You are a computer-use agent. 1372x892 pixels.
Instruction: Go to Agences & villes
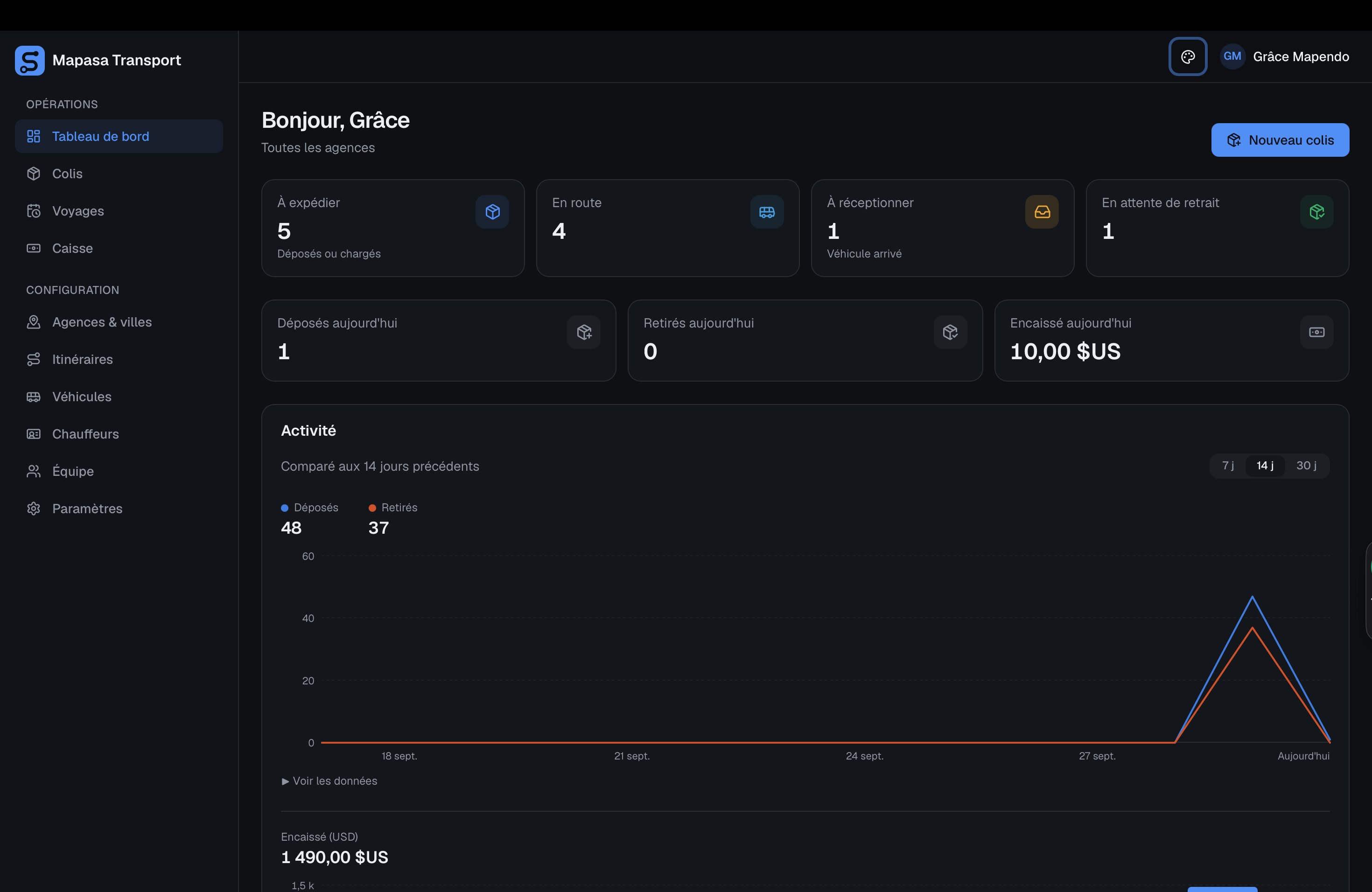[119, 322]
